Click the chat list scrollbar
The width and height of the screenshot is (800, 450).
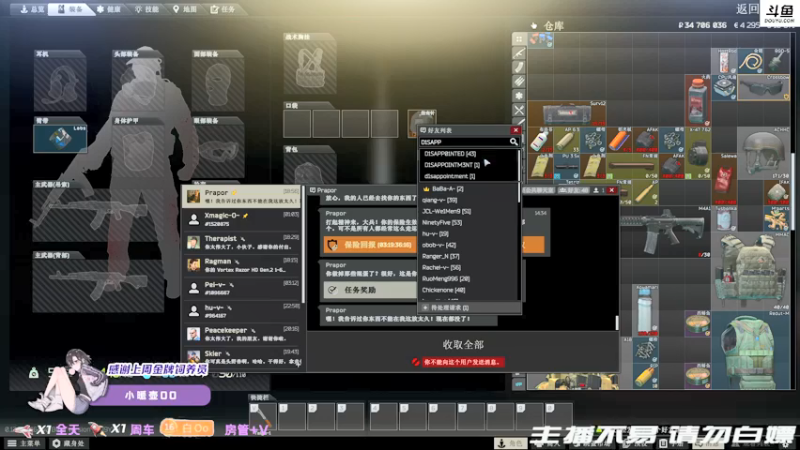(x=303, y=245)
